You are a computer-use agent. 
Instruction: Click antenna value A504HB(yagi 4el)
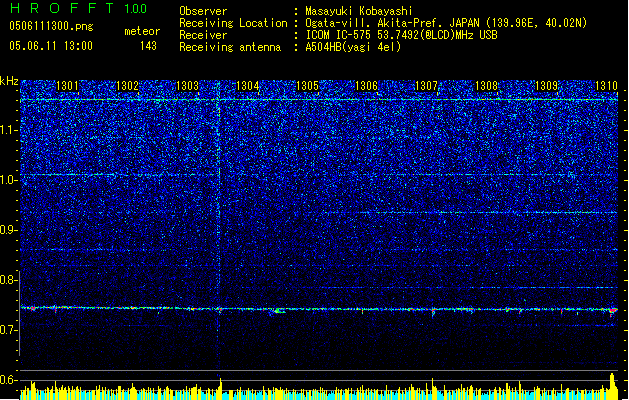click(x=353, y=47)
